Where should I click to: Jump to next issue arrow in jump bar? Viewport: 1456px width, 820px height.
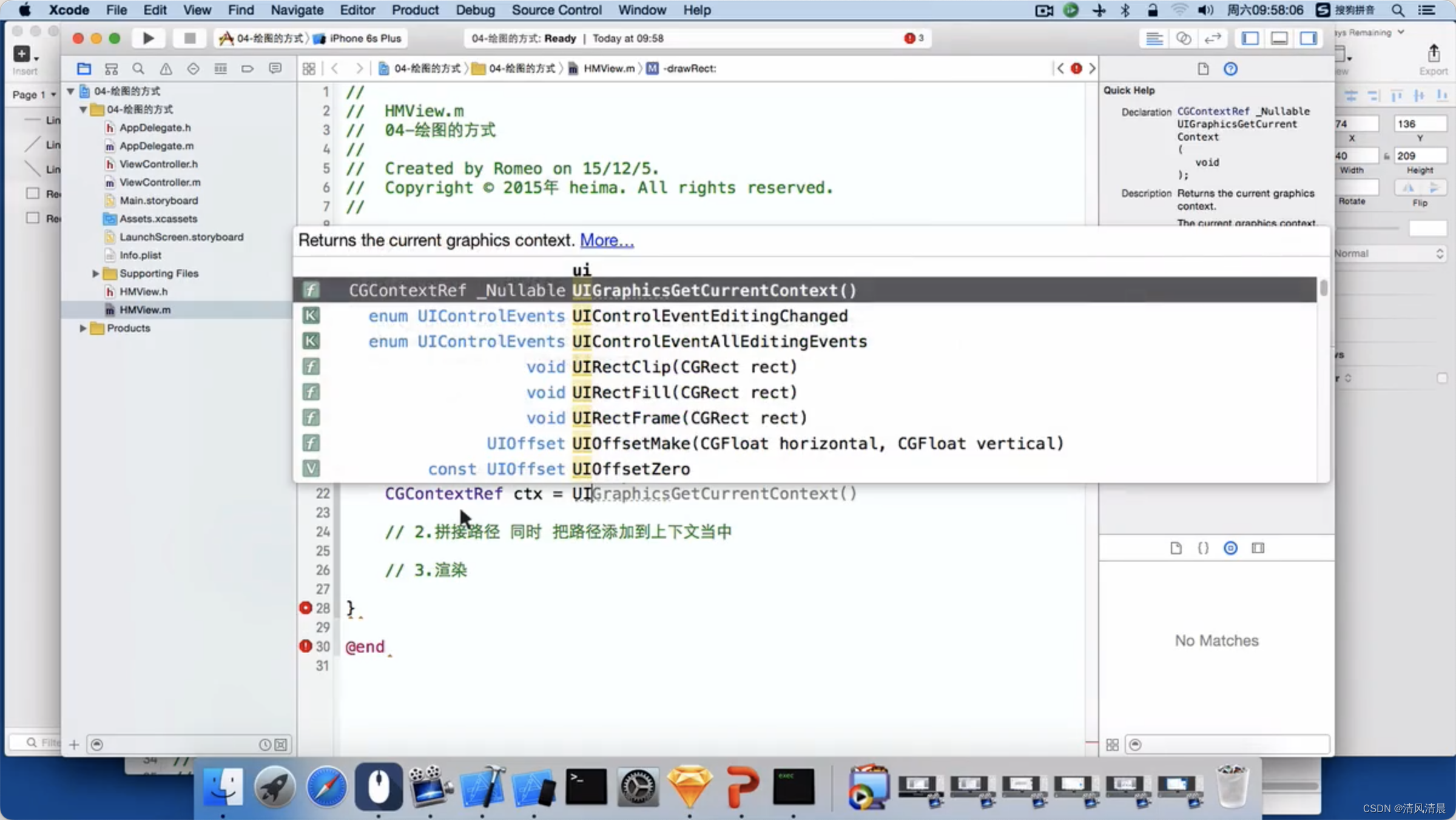(1092, 69)
